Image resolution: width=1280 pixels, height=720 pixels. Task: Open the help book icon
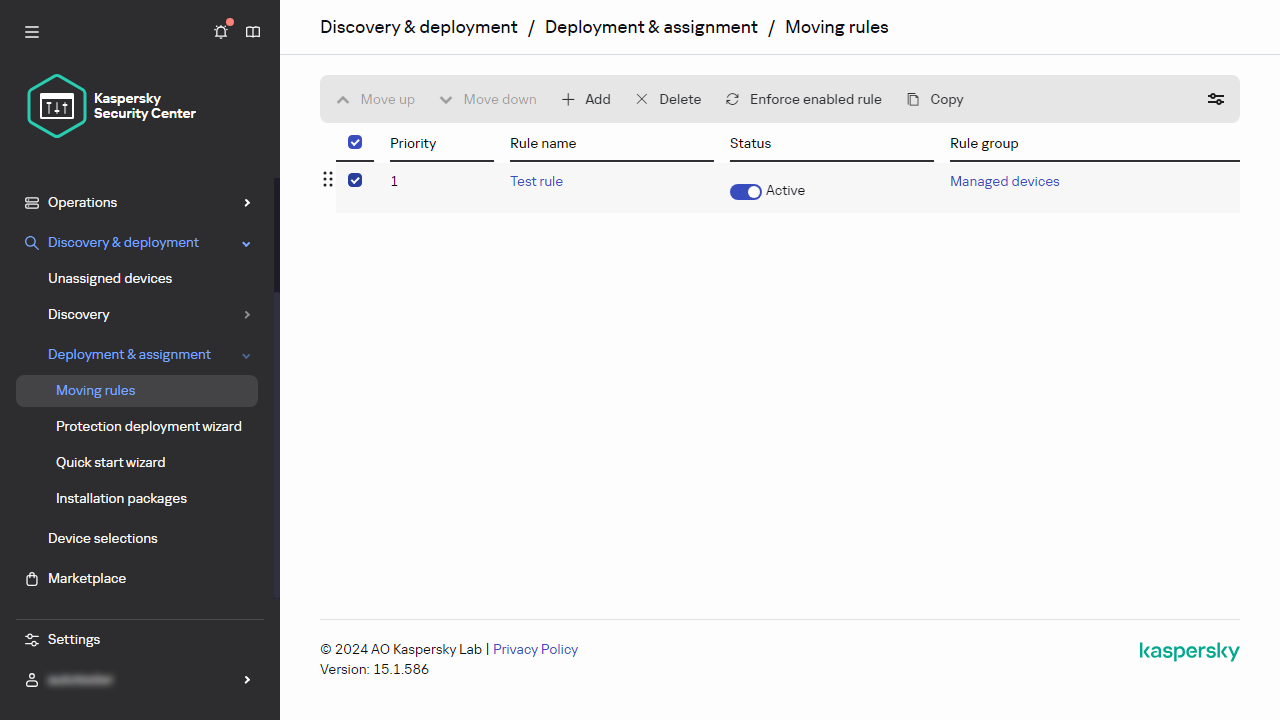click(253, 32)
